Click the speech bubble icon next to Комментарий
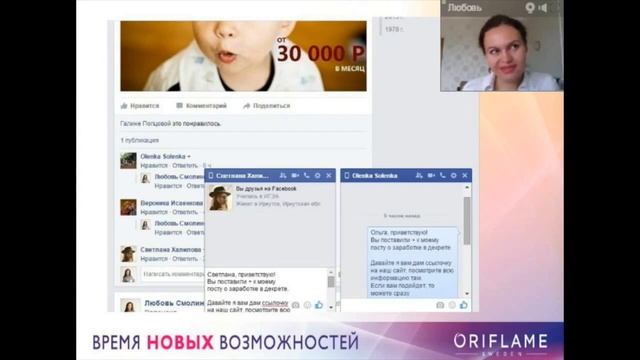This screenshot has width=640, height=360. (x=179, y=106)
